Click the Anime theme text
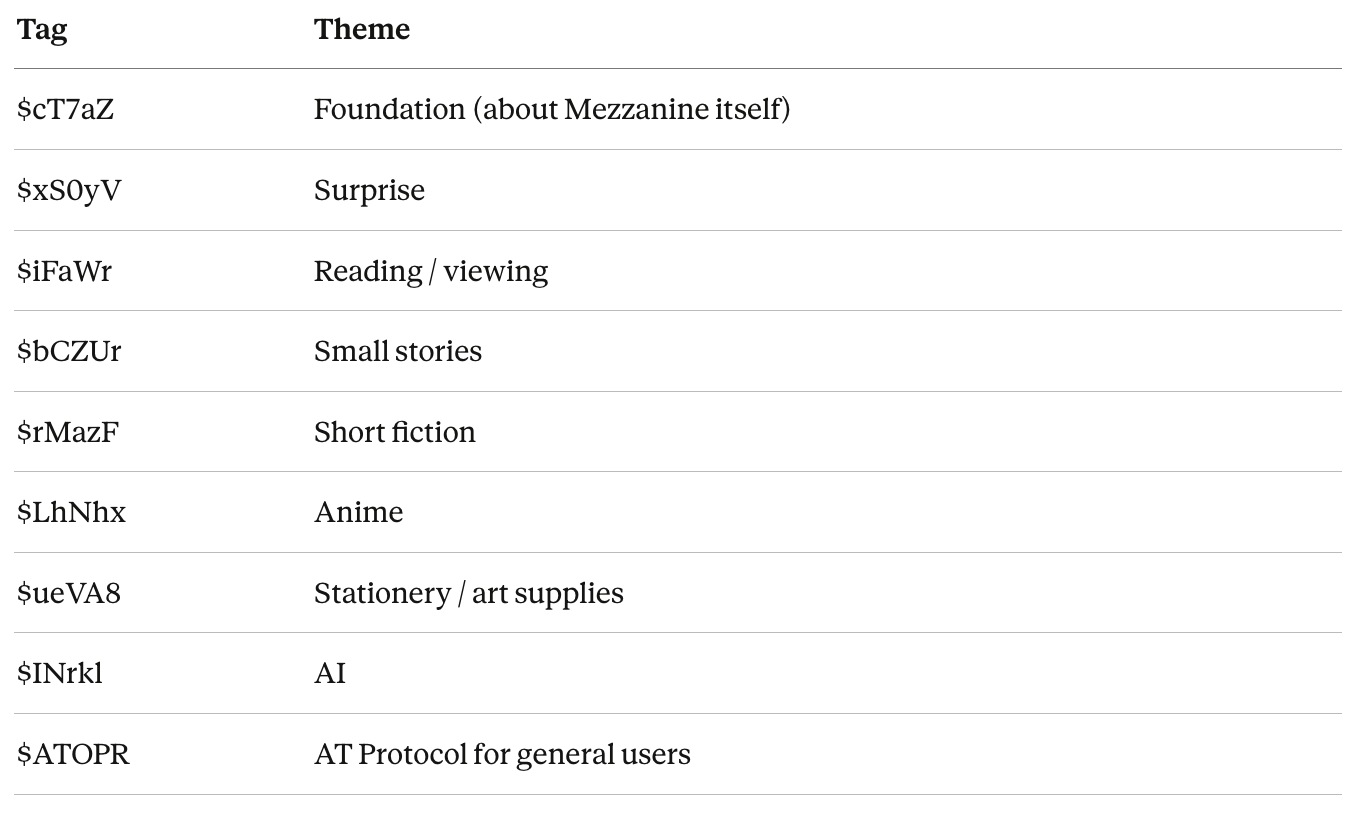This screenshot has width=1356, height=822. coord(358,512)
